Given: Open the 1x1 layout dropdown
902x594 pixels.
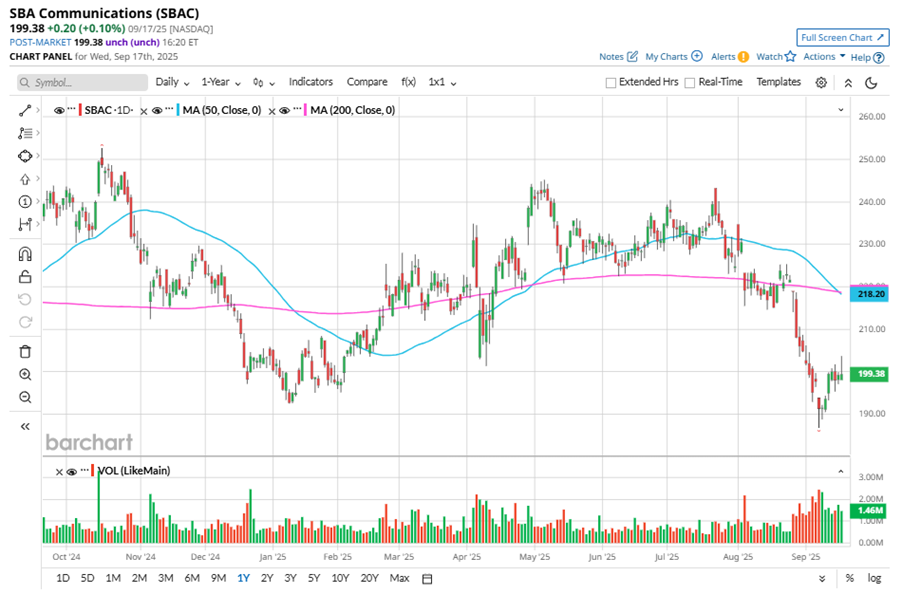Looking at the screenshot, I should pos(442,82).
